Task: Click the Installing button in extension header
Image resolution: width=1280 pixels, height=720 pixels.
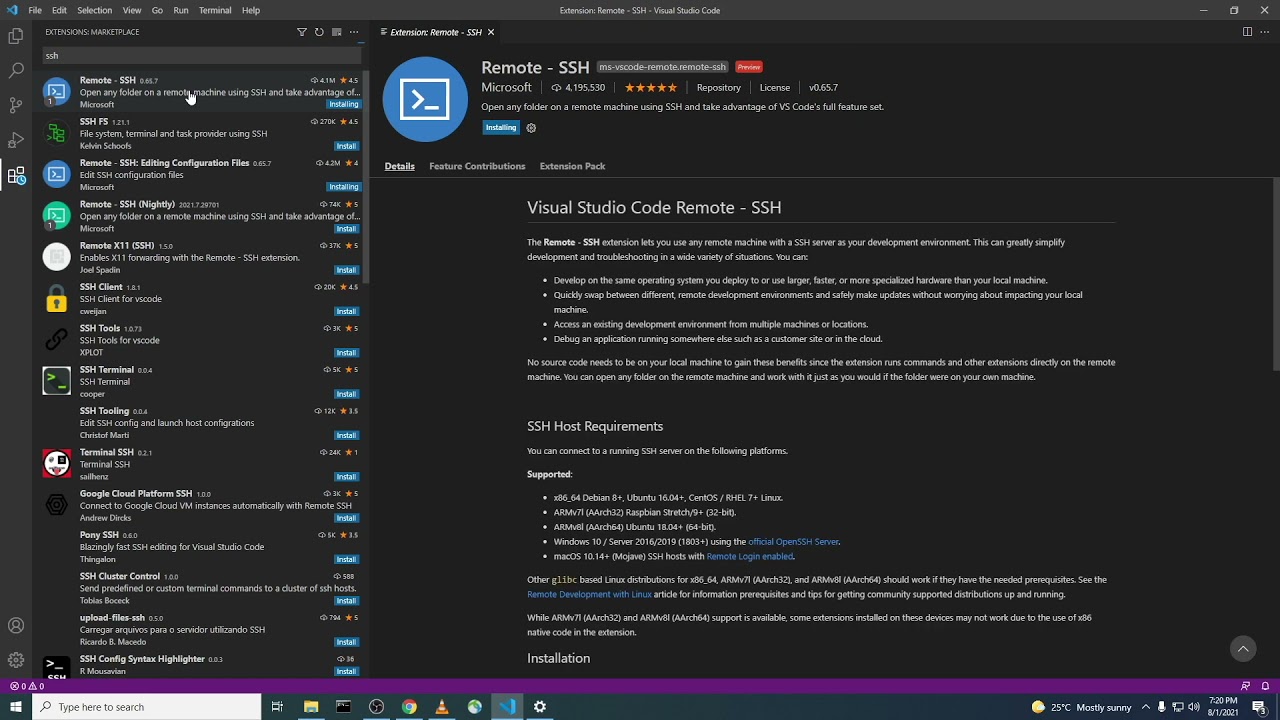Action: (501, 128)
